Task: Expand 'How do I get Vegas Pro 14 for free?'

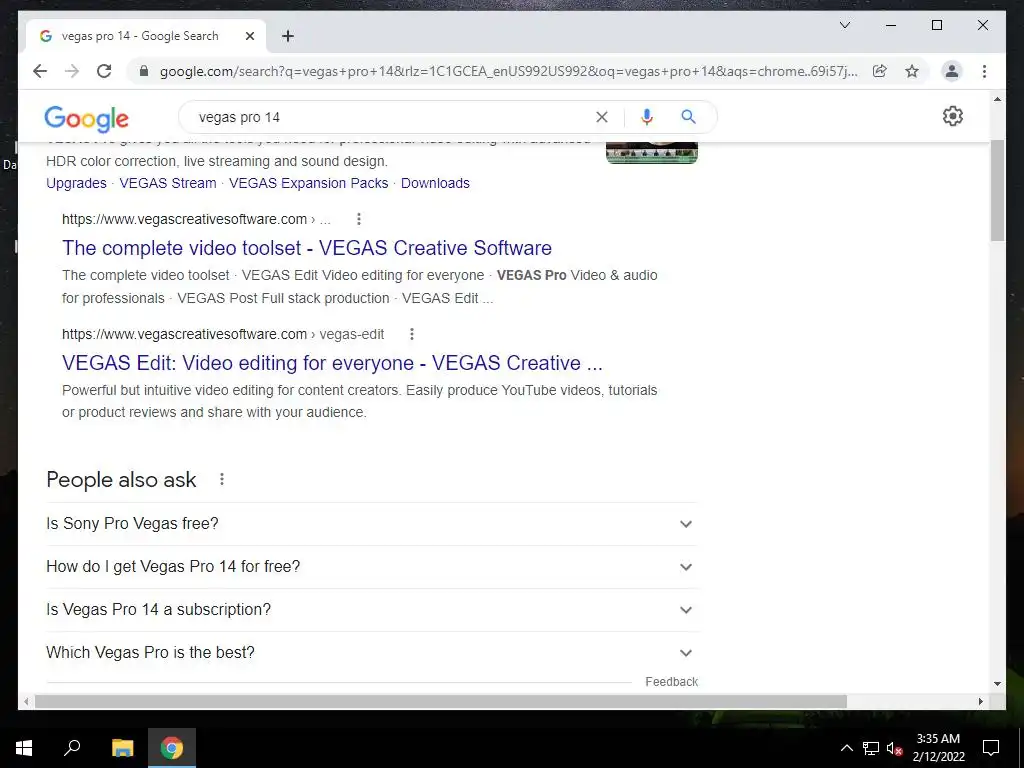Action: click(x=372, y=567)
